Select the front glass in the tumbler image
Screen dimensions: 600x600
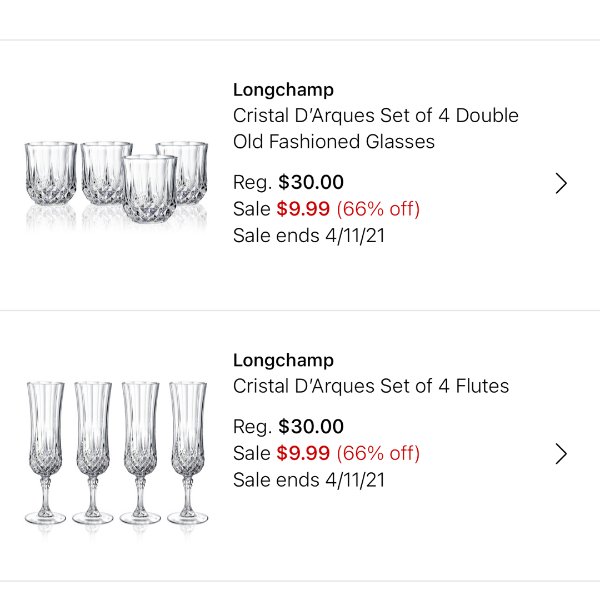[150, 189]
